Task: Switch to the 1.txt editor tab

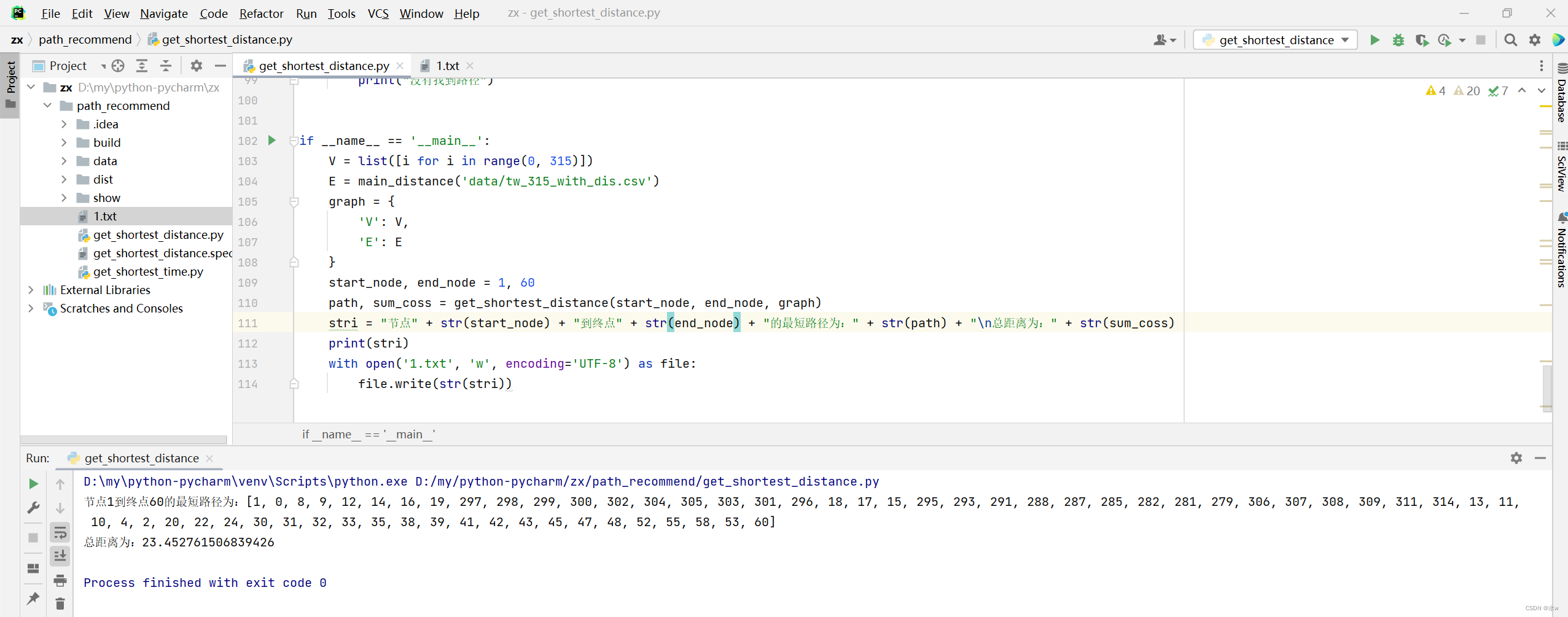Action: [447, 66]
